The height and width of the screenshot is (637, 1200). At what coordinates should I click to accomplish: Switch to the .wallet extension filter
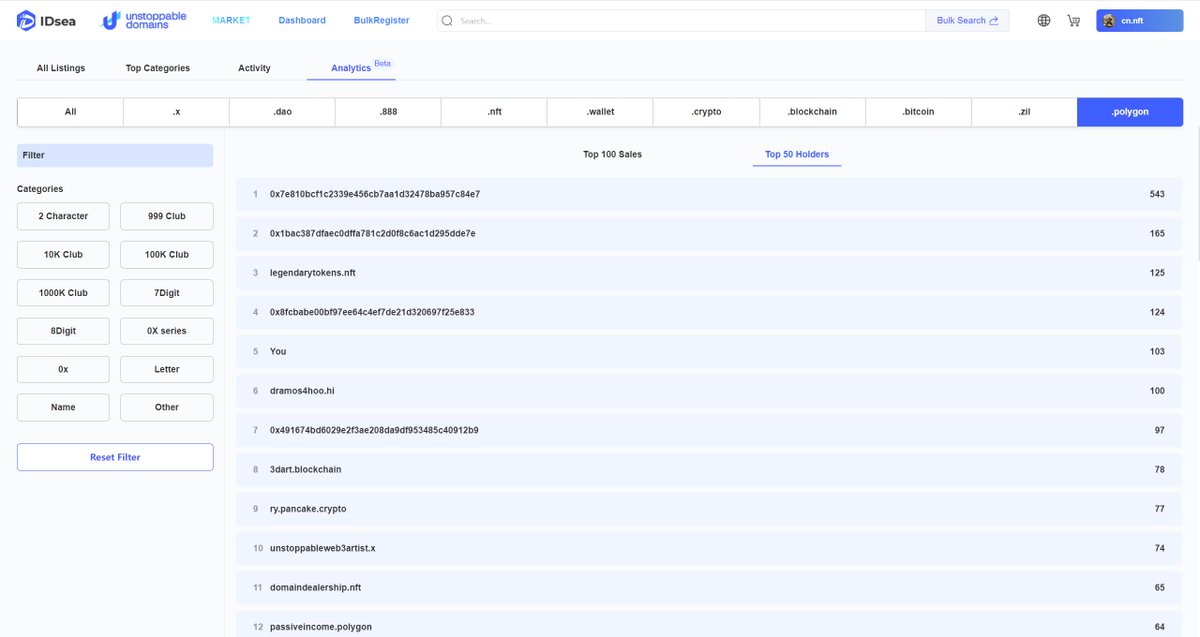pyautogui.click(x=600, y=111)
